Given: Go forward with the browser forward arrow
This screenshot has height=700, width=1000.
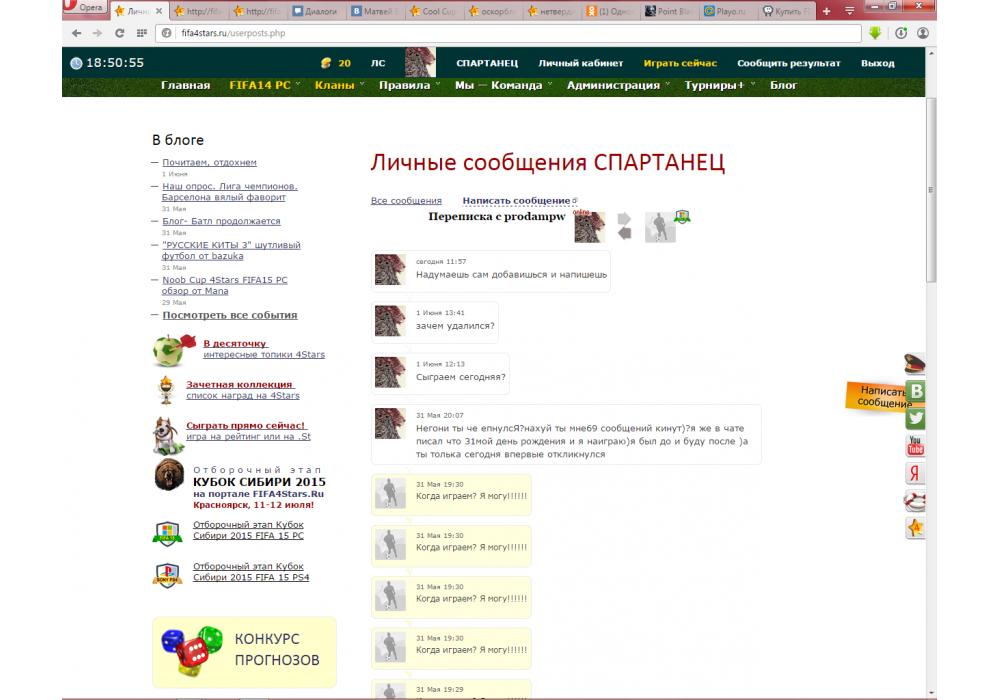Looking at the screenshot, I should pos(97,33).
